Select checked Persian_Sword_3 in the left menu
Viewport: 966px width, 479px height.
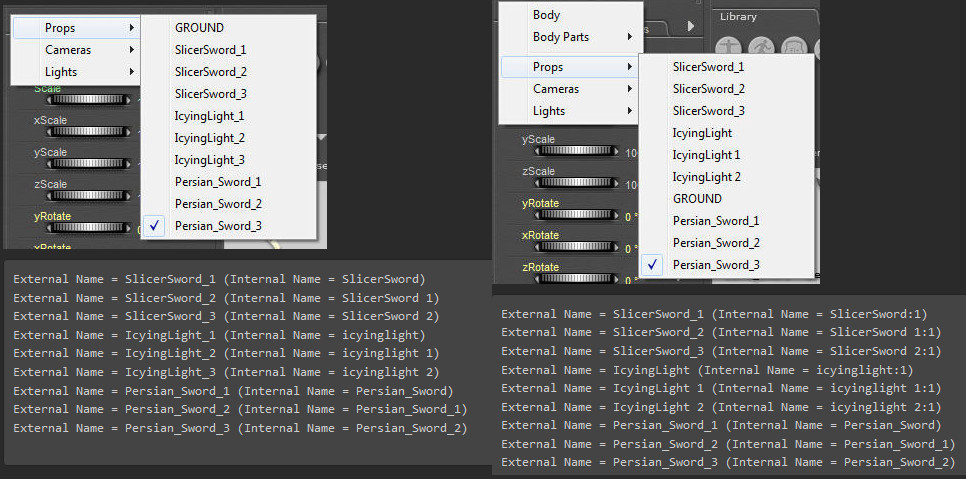218,226
